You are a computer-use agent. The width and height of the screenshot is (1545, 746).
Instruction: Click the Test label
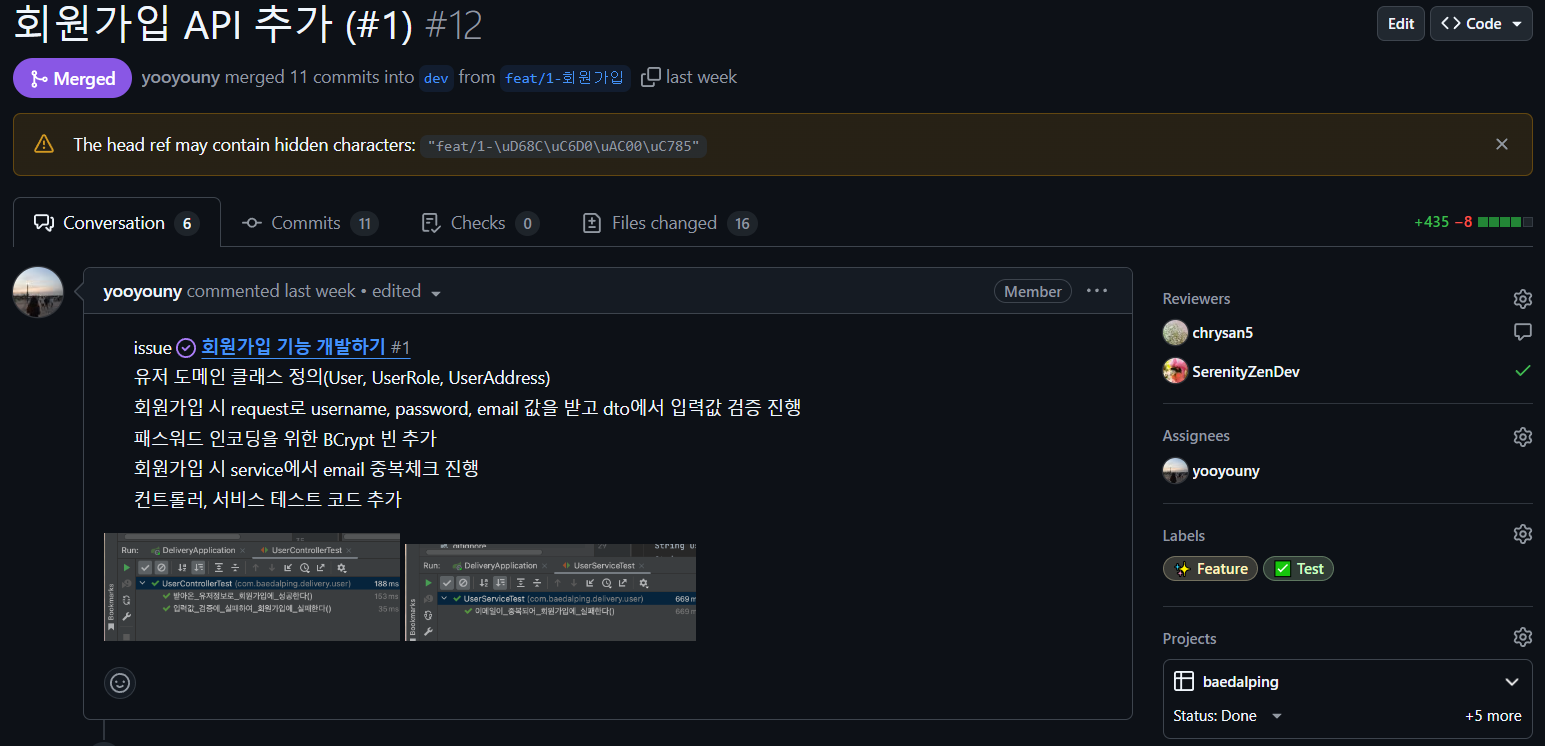coord(1298,569)
